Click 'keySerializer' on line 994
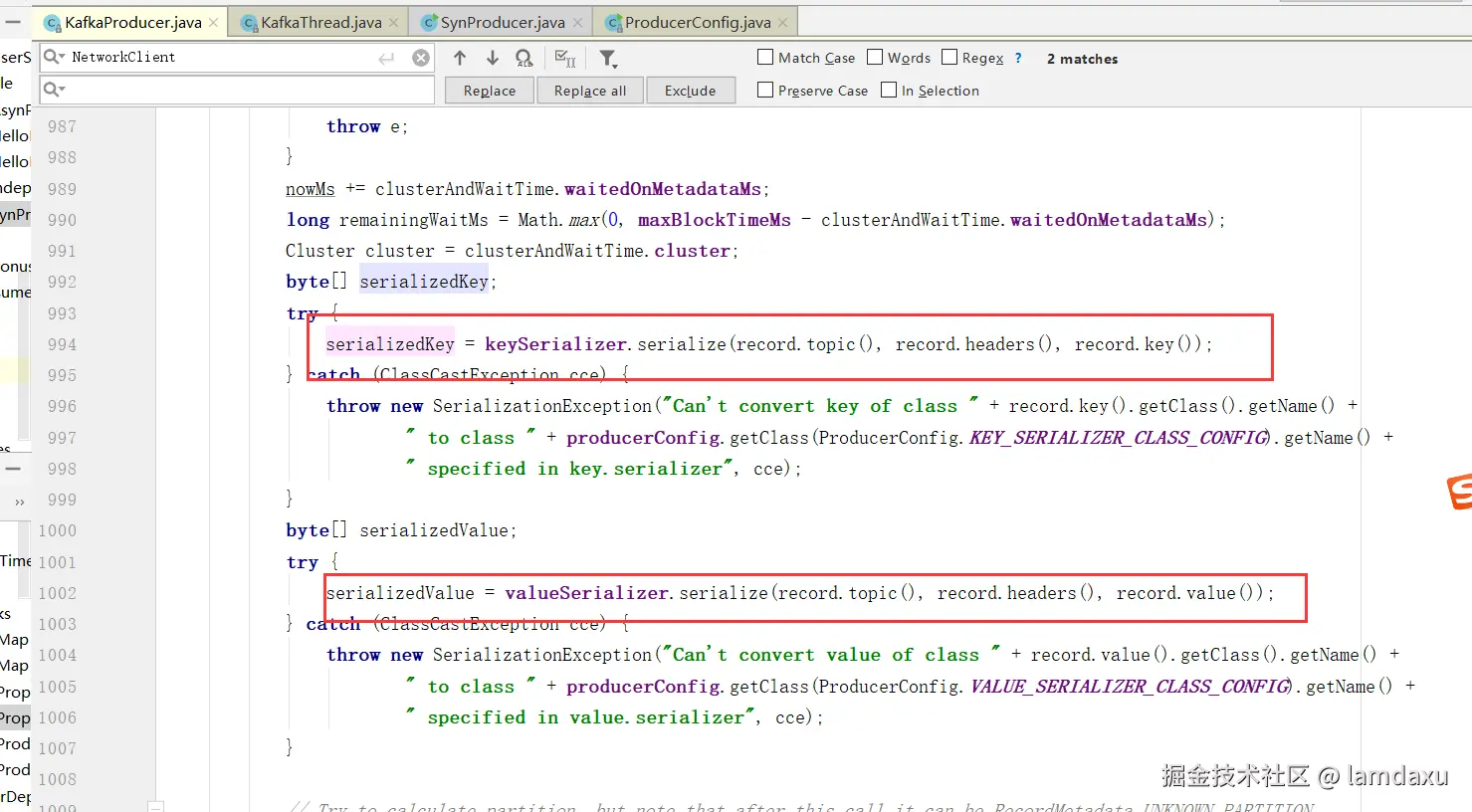The height and width of the screenshot is (812, 1472). (x=556, y=344)
